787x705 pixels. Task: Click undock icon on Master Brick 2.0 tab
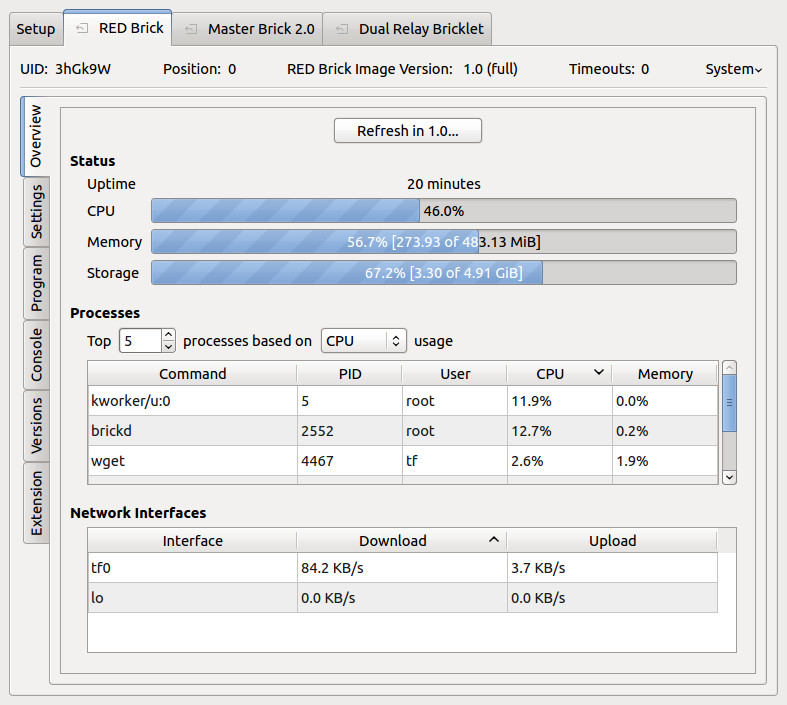(x=191, y=29)
